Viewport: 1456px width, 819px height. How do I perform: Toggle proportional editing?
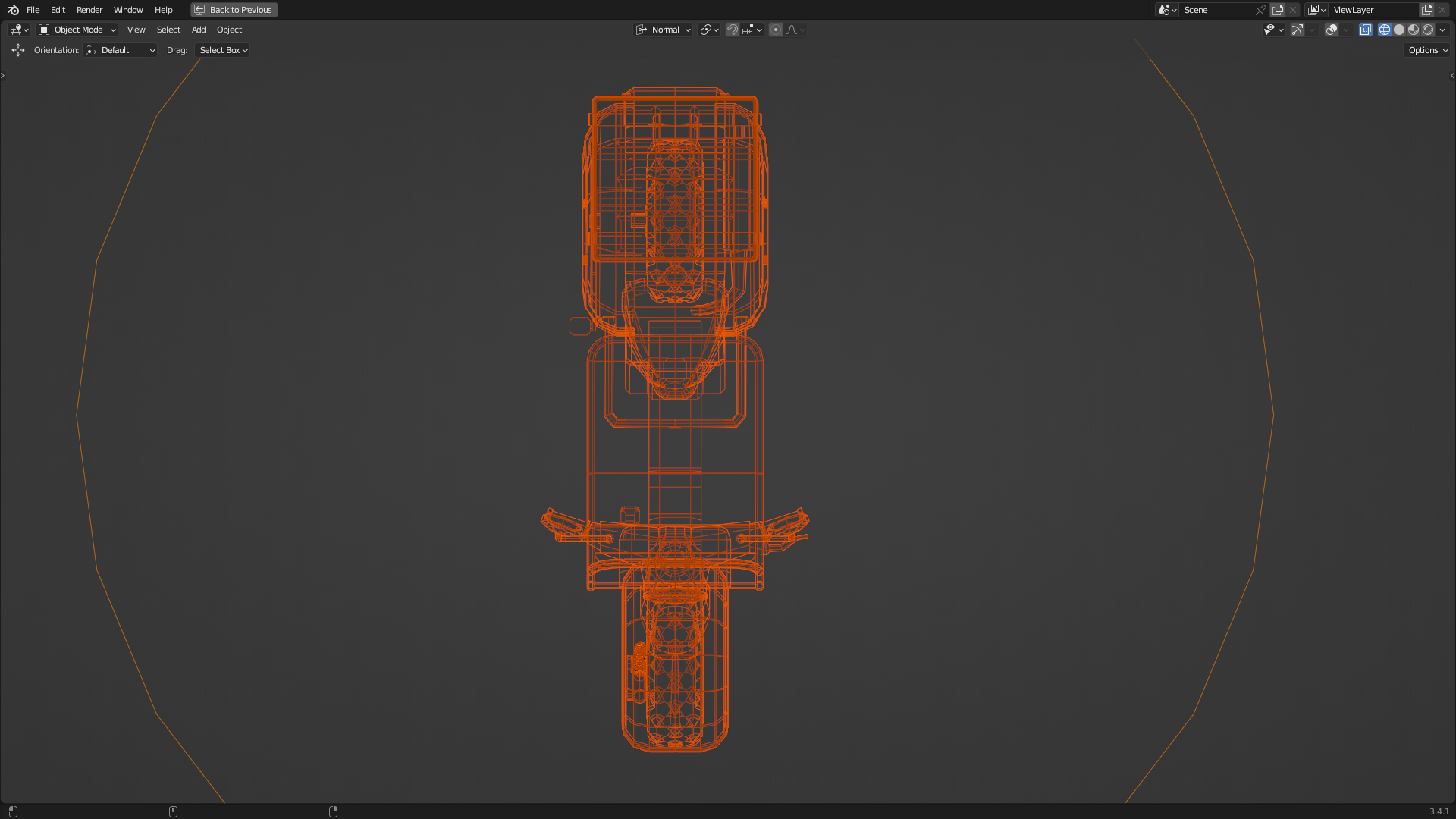775,30
